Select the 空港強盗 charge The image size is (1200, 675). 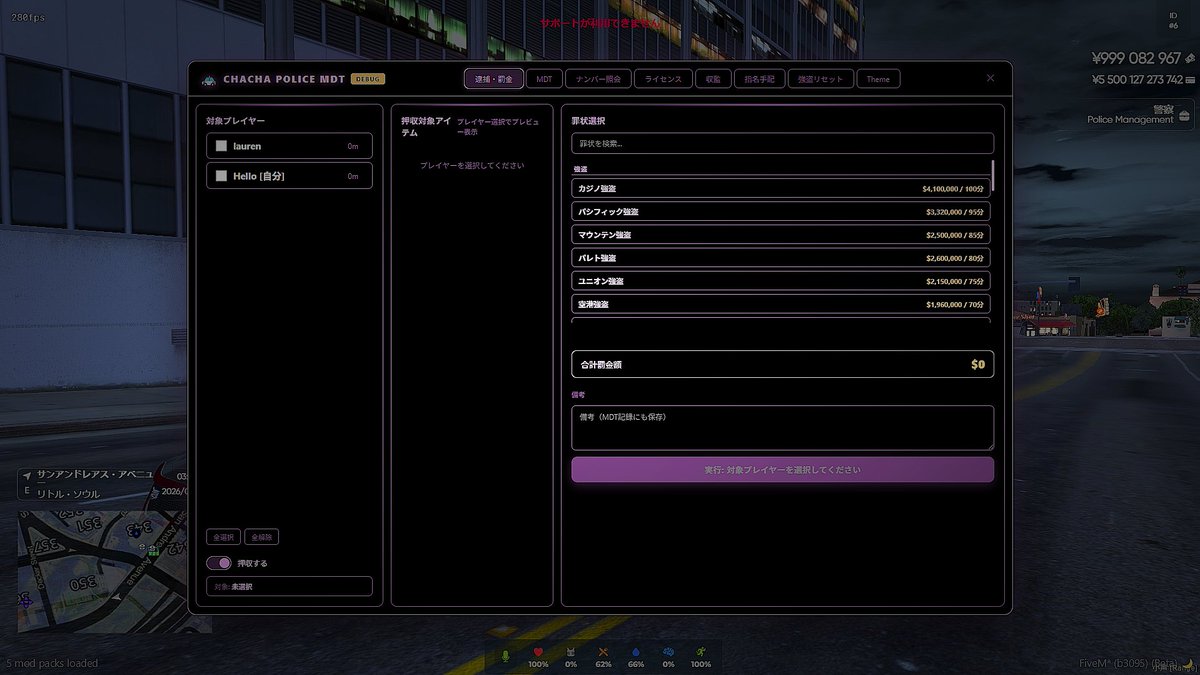(781, 304)
